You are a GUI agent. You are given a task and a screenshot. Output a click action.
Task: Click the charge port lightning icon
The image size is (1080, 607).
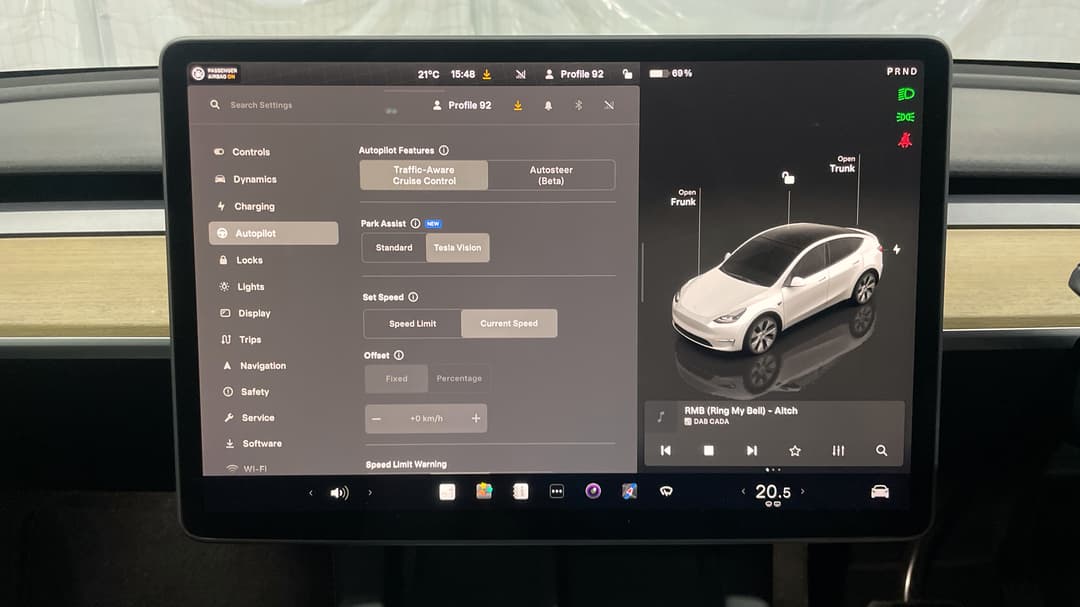point(897,249)
